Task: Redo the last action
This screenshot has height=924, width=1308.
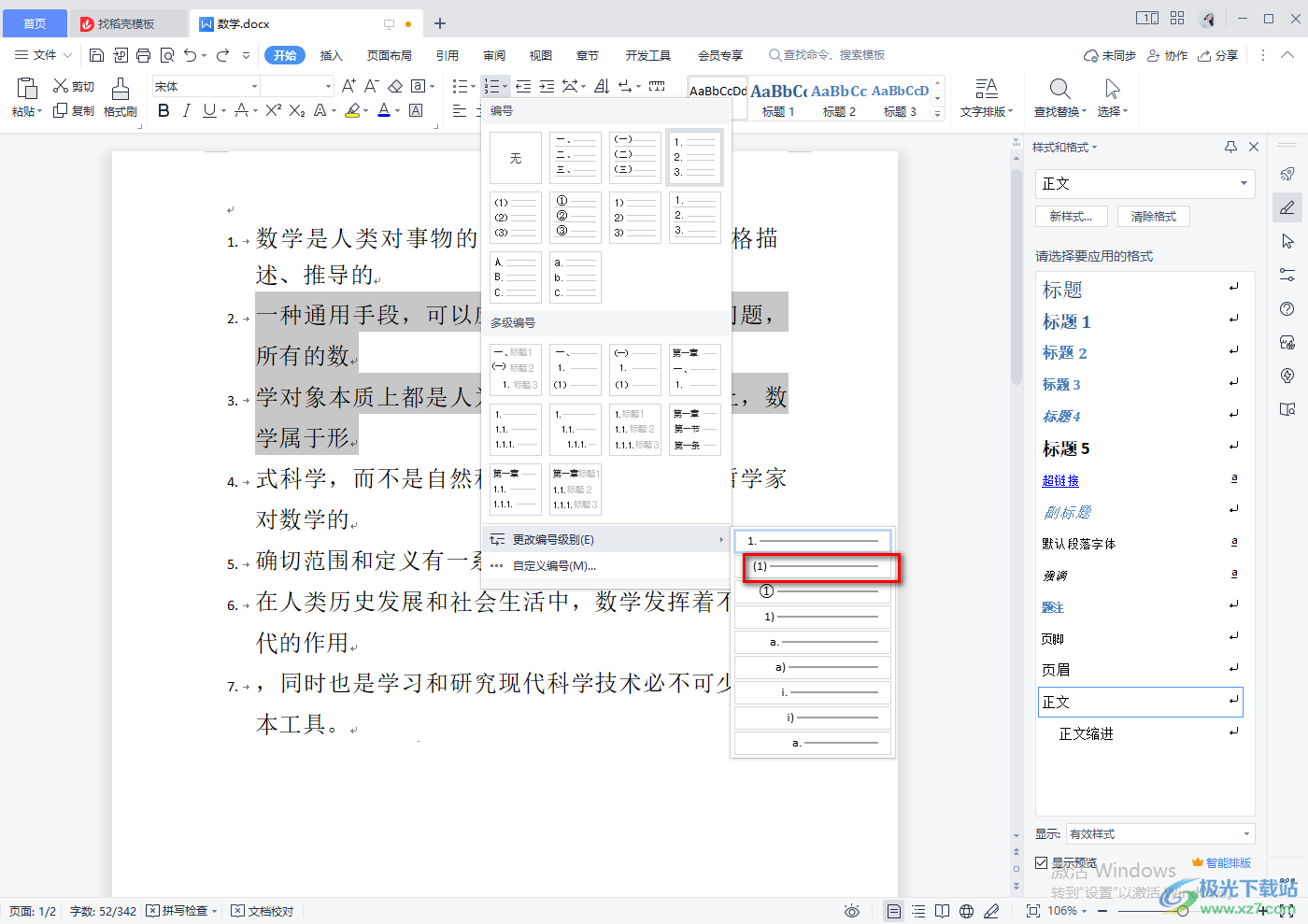Action: 222,55
